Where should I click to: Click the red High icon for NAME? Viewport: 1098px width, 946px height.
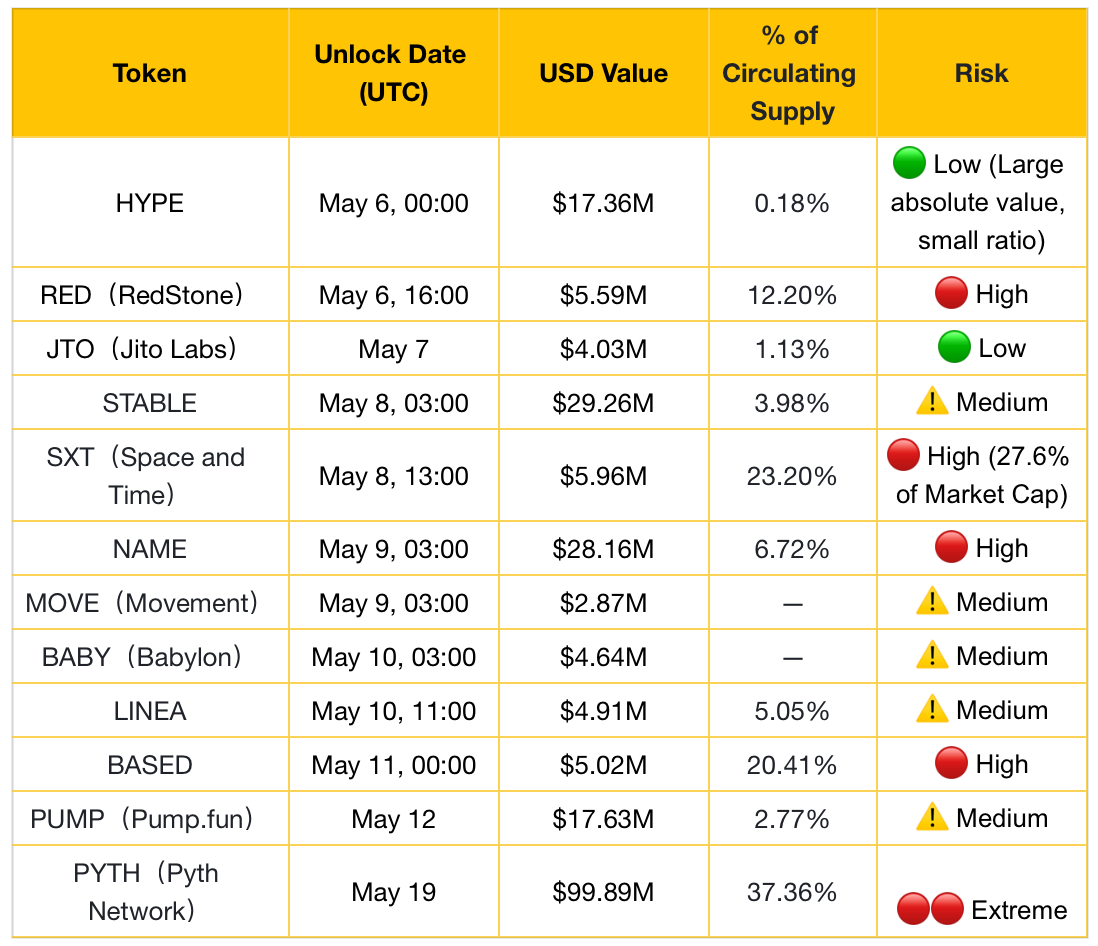pos(951,548)
